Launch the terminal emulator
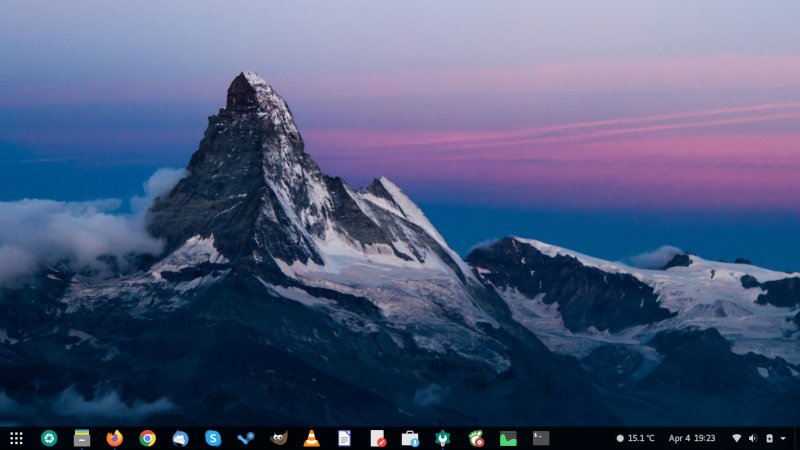 [541, 438]
